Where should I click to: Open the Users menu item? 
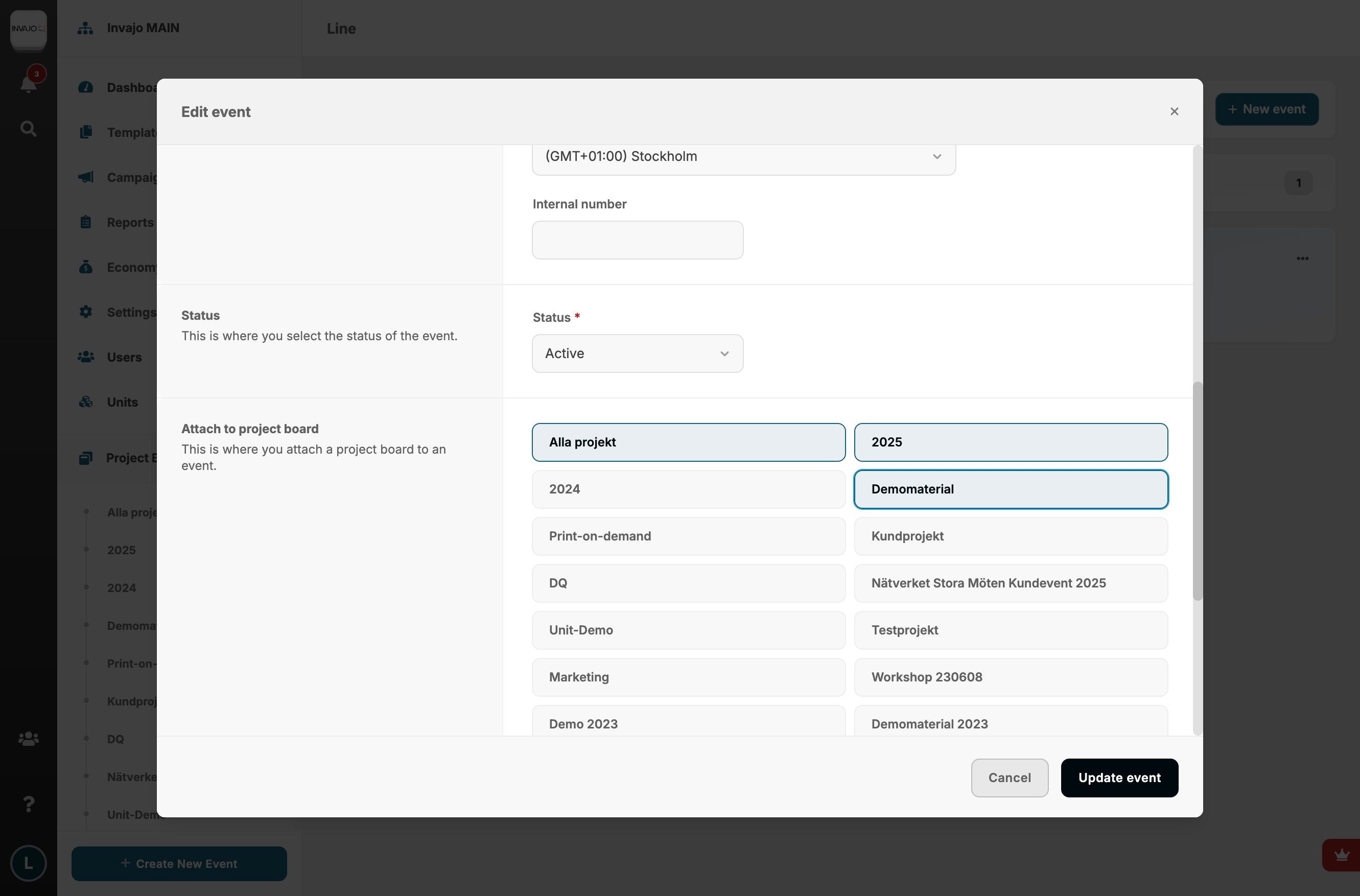tap(124, 357)
